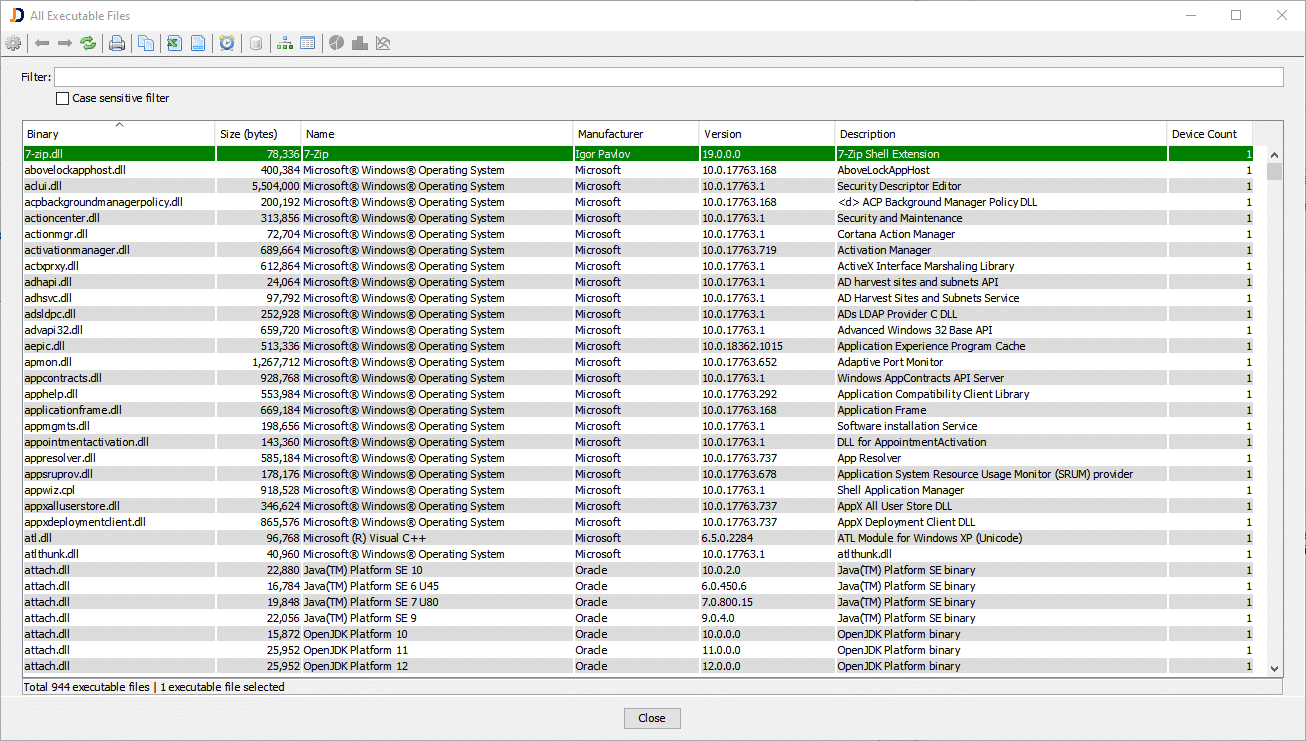This screenshot has height=741, width=1306.
Task: Open the bar chart view
Action: (x=360, y=43)
